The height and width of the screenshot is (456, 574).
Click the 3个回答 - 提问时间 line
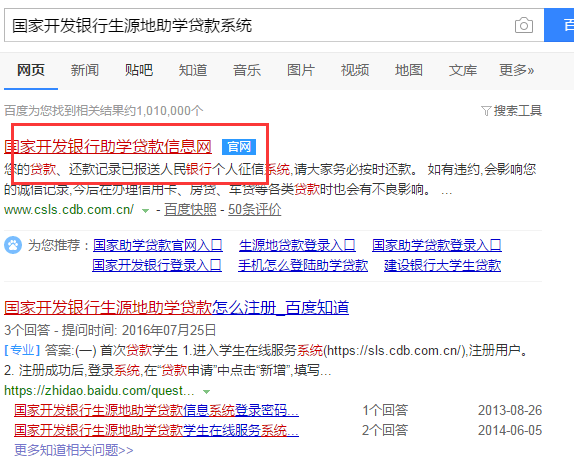110,330
